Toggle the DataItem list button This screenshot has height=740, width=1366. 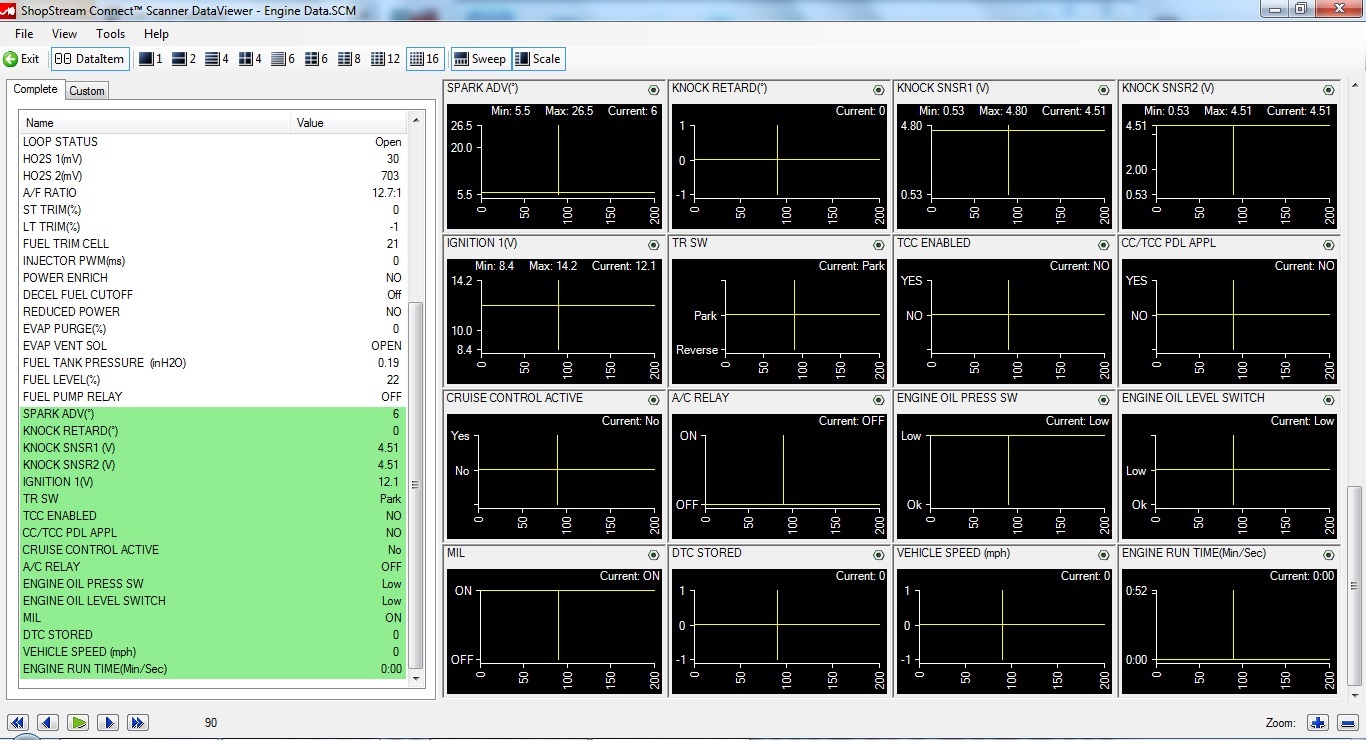[x=90, y=59]
